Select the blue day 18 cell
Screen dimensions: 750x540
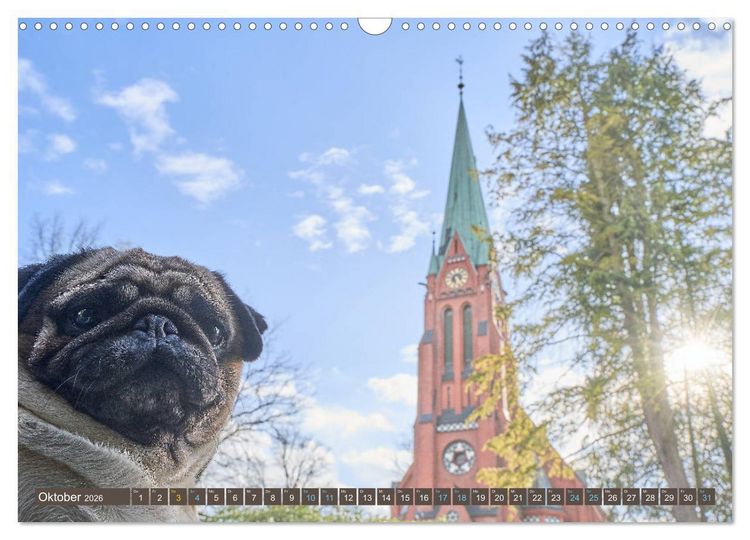[x=462, y=497]
